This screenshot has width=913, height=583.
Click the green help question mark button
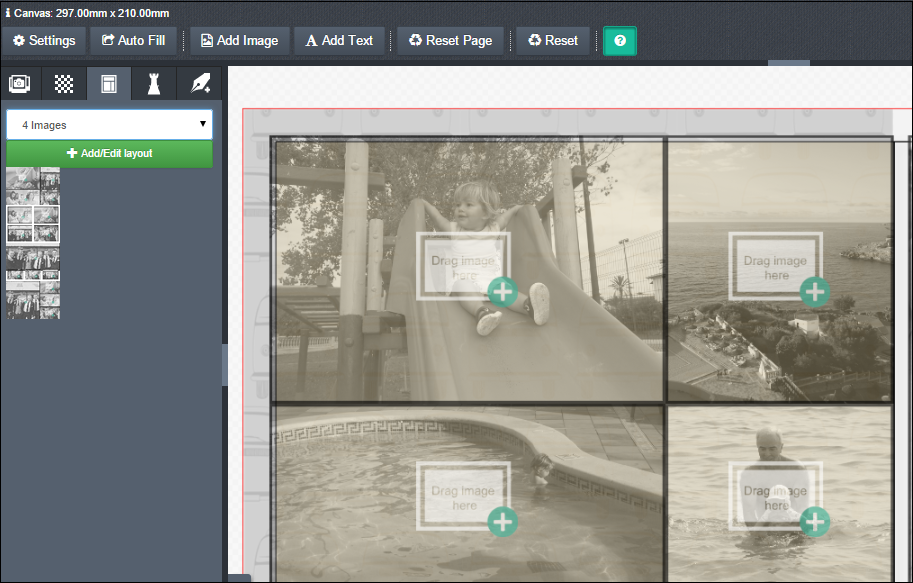pos(620,41)
